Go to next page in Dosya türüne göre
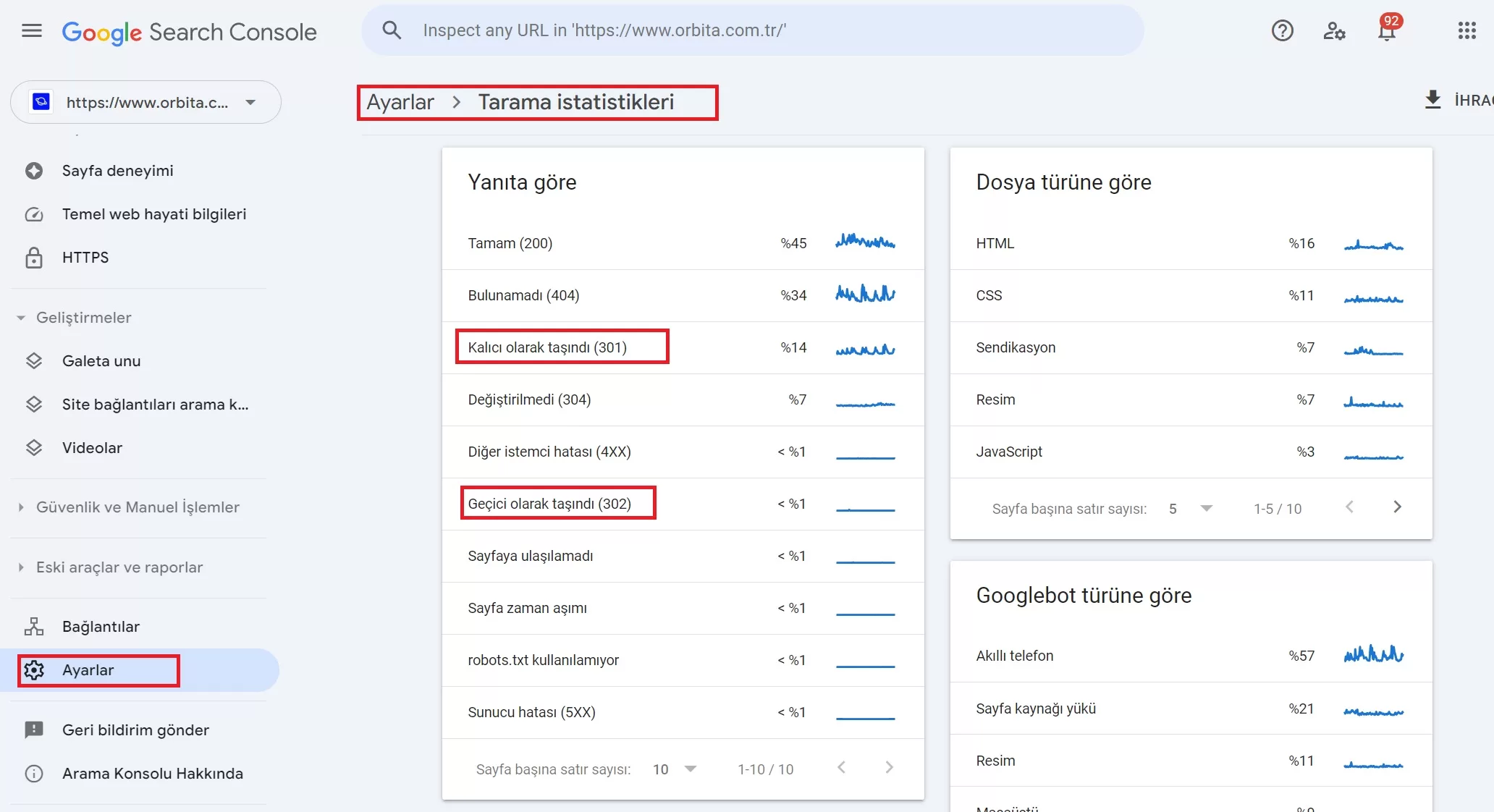Image resolution: width=1494 pixels, height=812 pixels. tap(1397, 507)
